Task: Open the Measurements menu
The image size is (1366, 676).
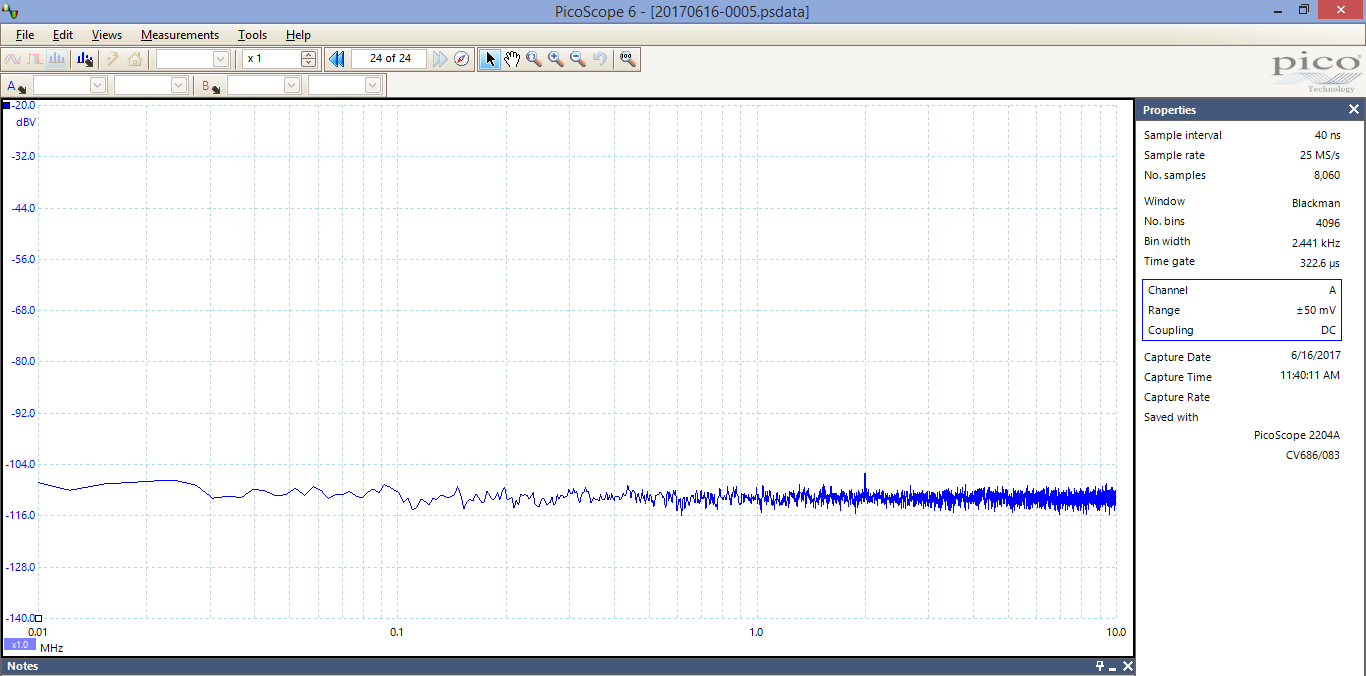Action: coord(180,35)
